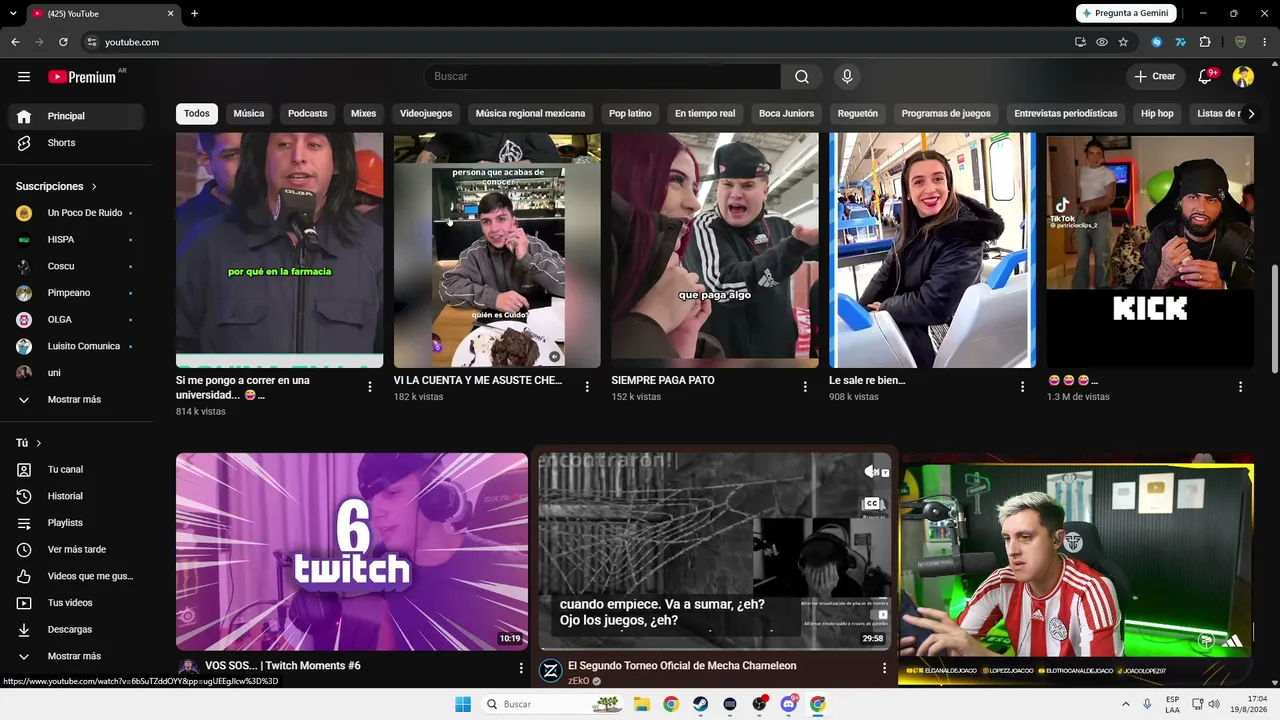The width and height of the screenshot is (1280, 720).
Task: Open Luisito Comunica channel
Action: pyautogui.click(x=78, y=346)
